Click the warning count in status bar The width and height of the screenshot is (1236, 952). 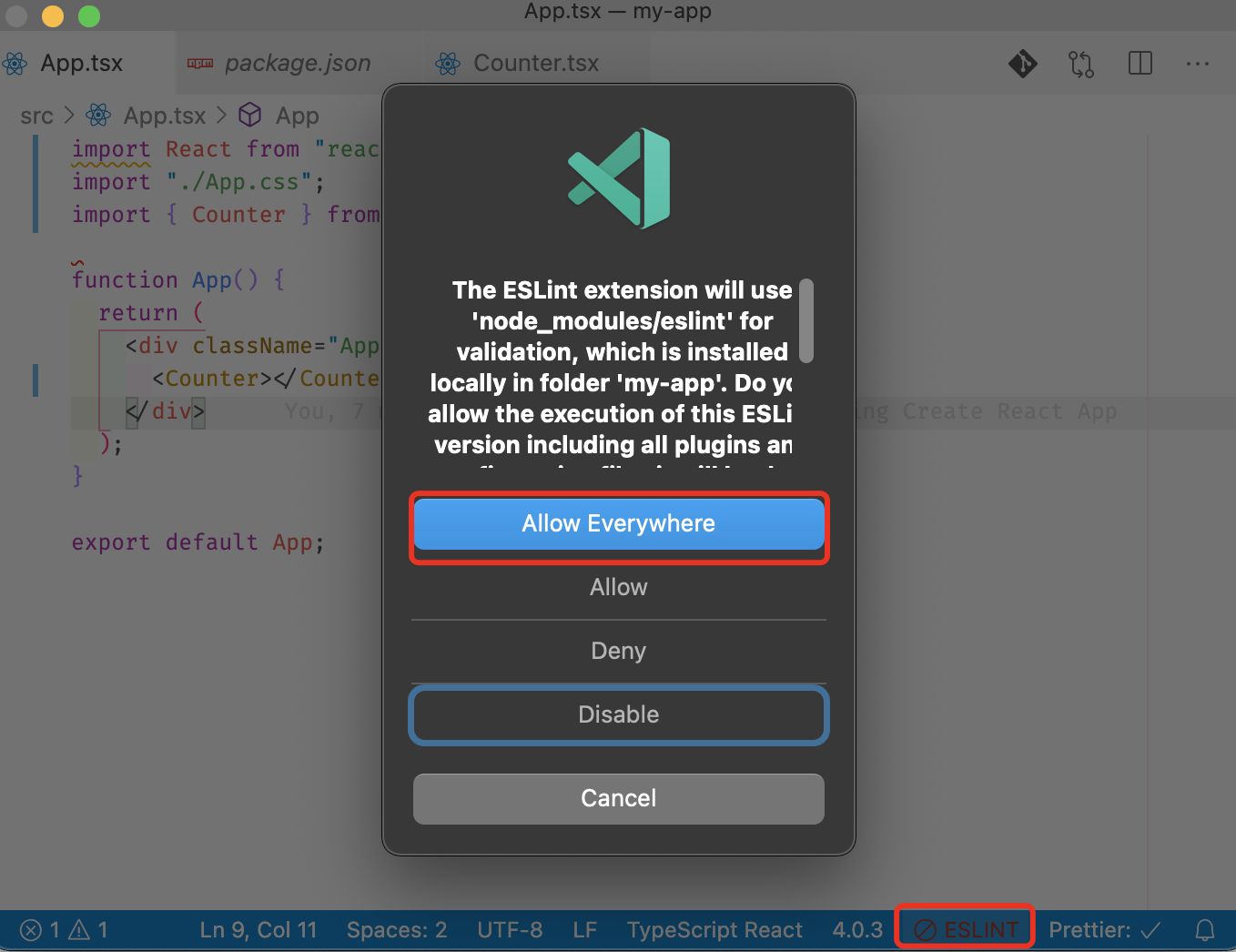point(89,929)
